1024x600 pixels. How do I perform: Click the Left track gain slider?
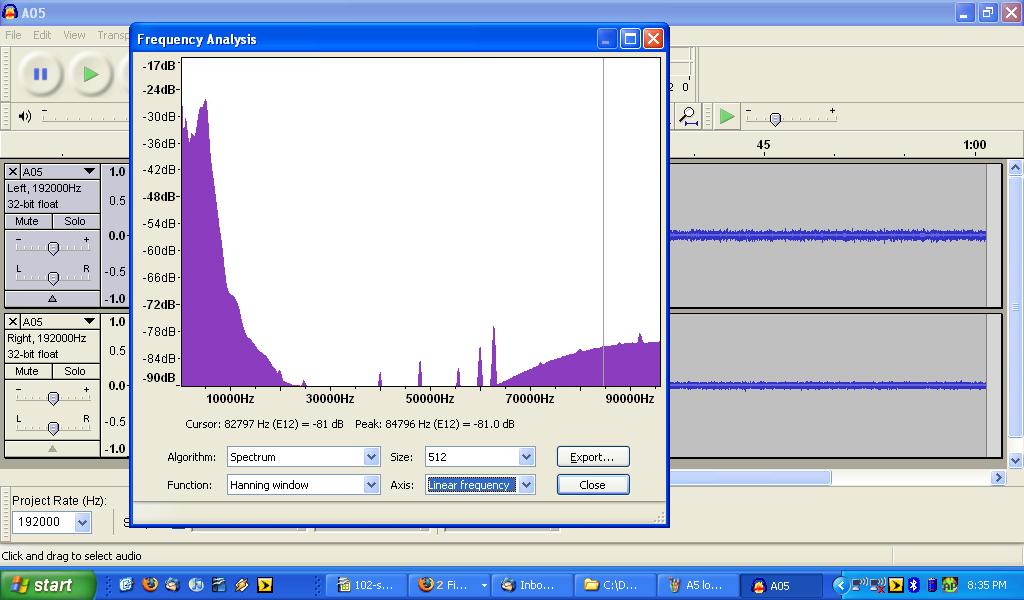click(x=53, y=247)
